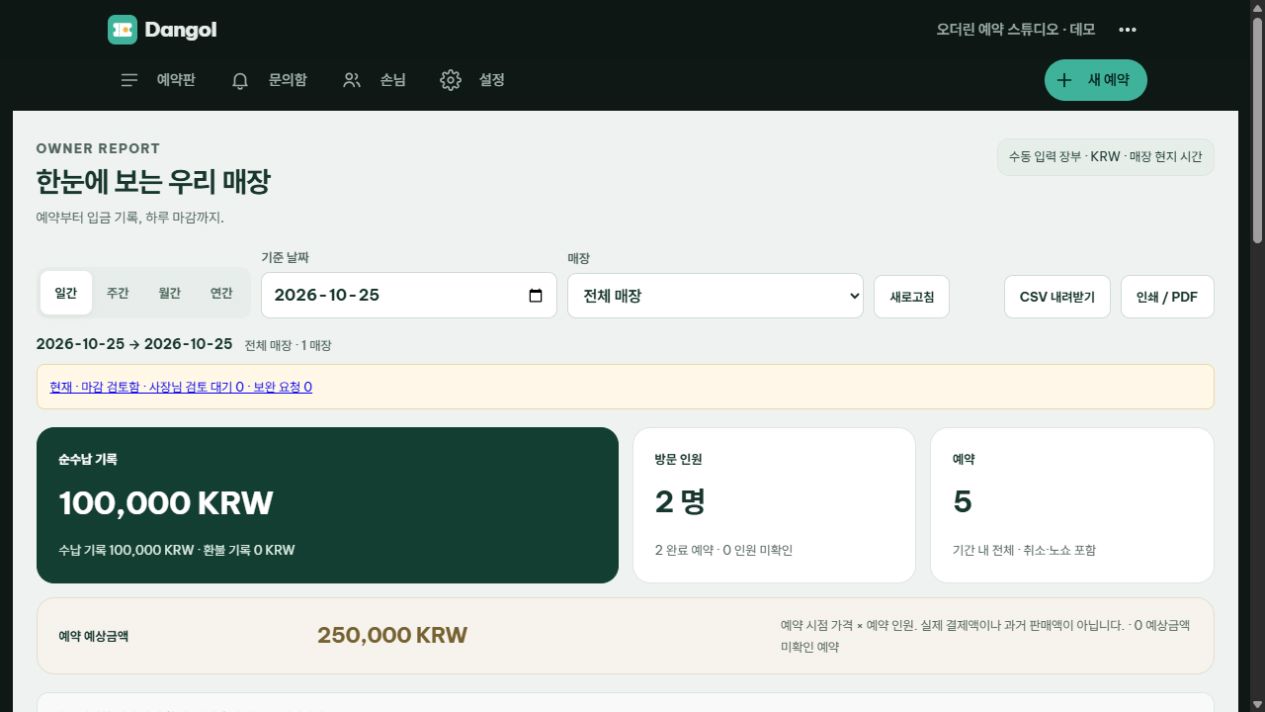Click the 설정 gear icon
1265x712 pixels.
pyautogui.click(x=450, y=80)
